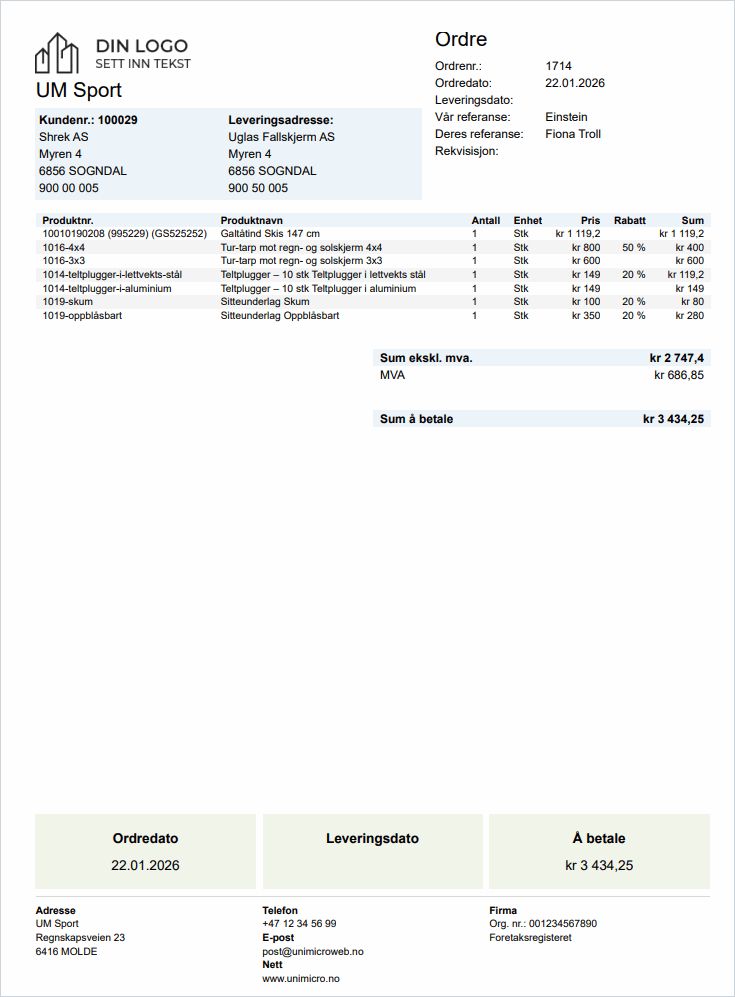Click the Kundenr. 100029 label
The image size is (735, 997).
click(88, 120)
